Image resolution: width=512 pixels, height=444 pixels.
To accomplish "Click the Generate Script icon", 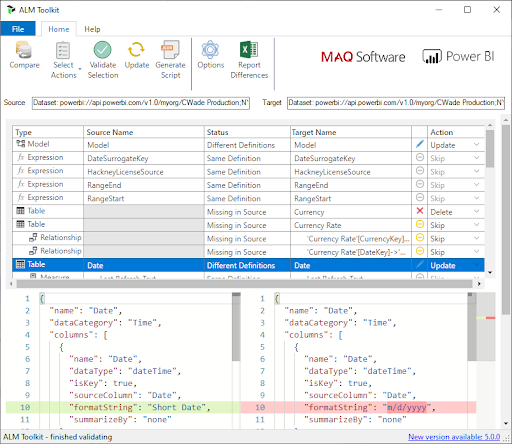I will tap(170, 50).
